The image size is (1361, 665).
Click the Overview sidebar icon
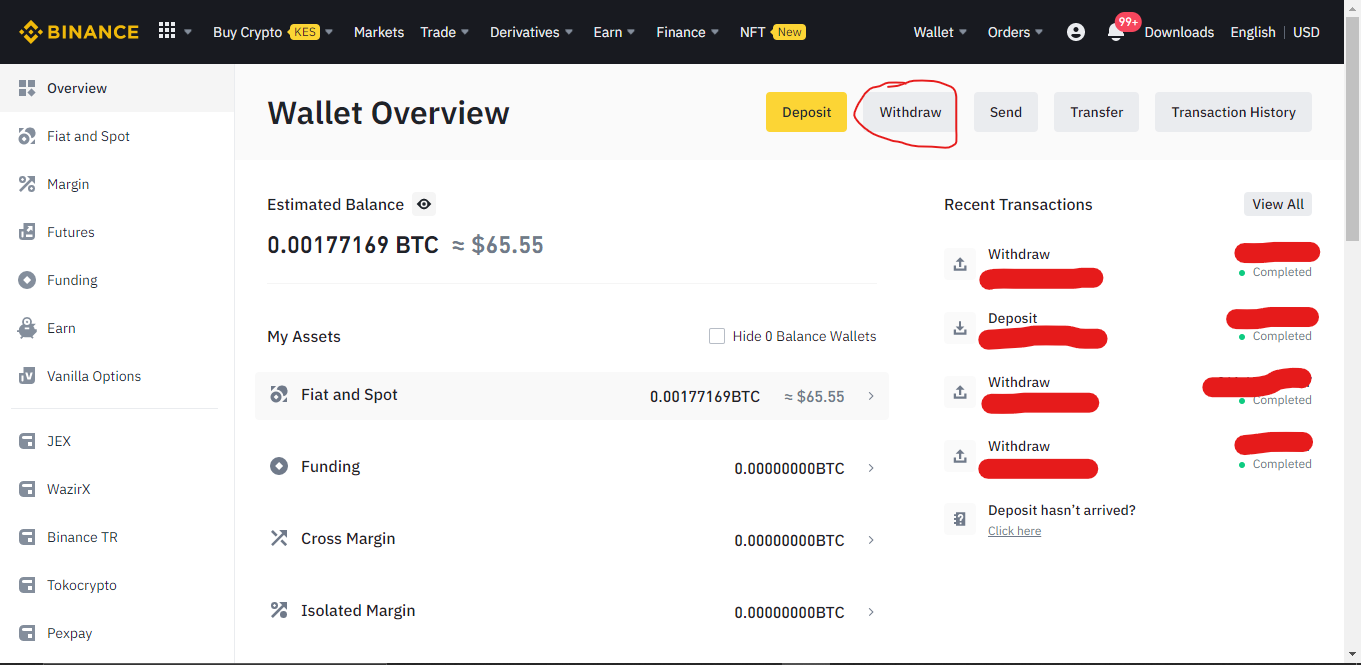(27, 88)
